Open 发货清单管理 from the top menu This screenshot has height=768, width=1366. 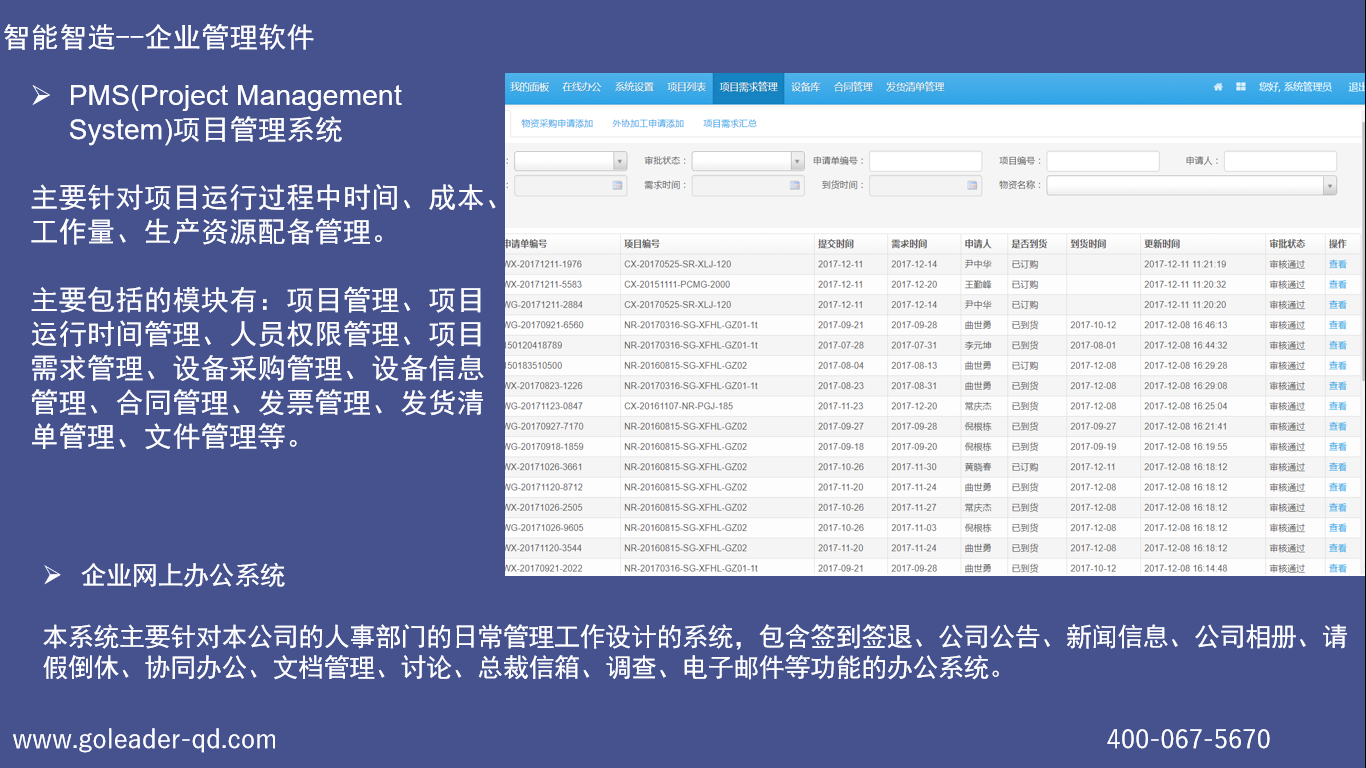click(x=915, y=87)
